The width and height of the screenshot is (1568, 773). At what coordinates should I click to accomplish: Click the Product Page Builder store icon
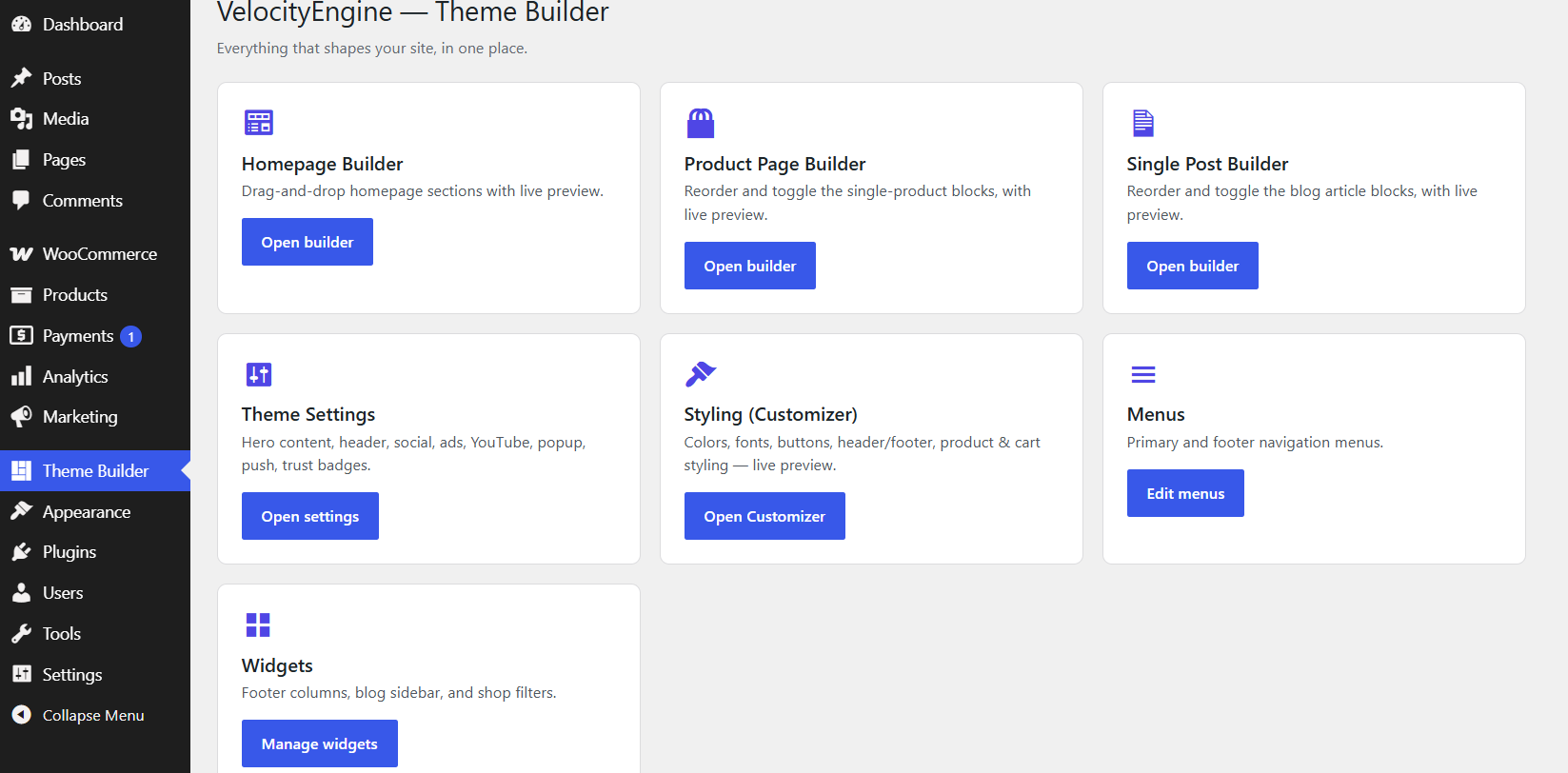(x=701, y=123)
